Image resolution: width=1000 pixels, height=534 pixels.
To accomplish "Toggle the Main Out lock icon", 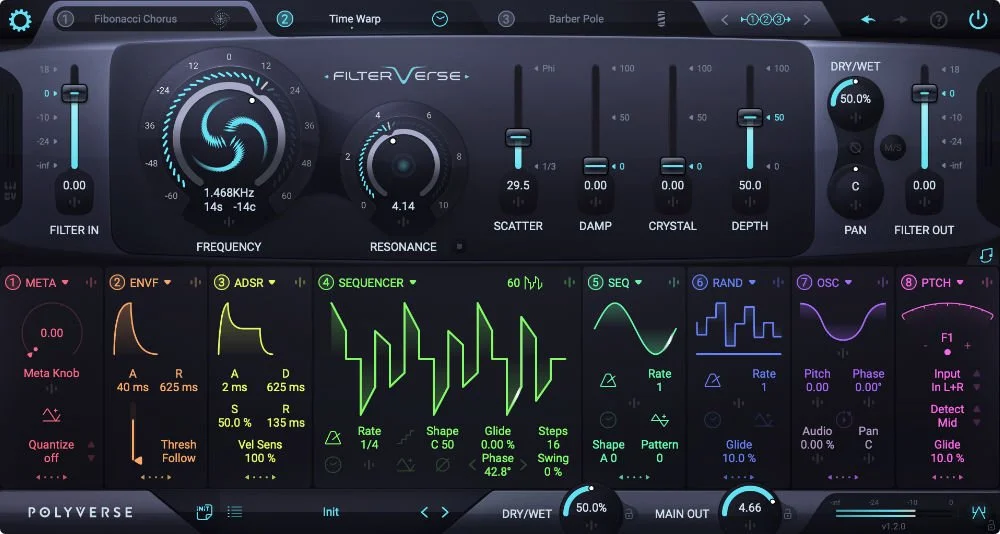I will pos(788,513).
